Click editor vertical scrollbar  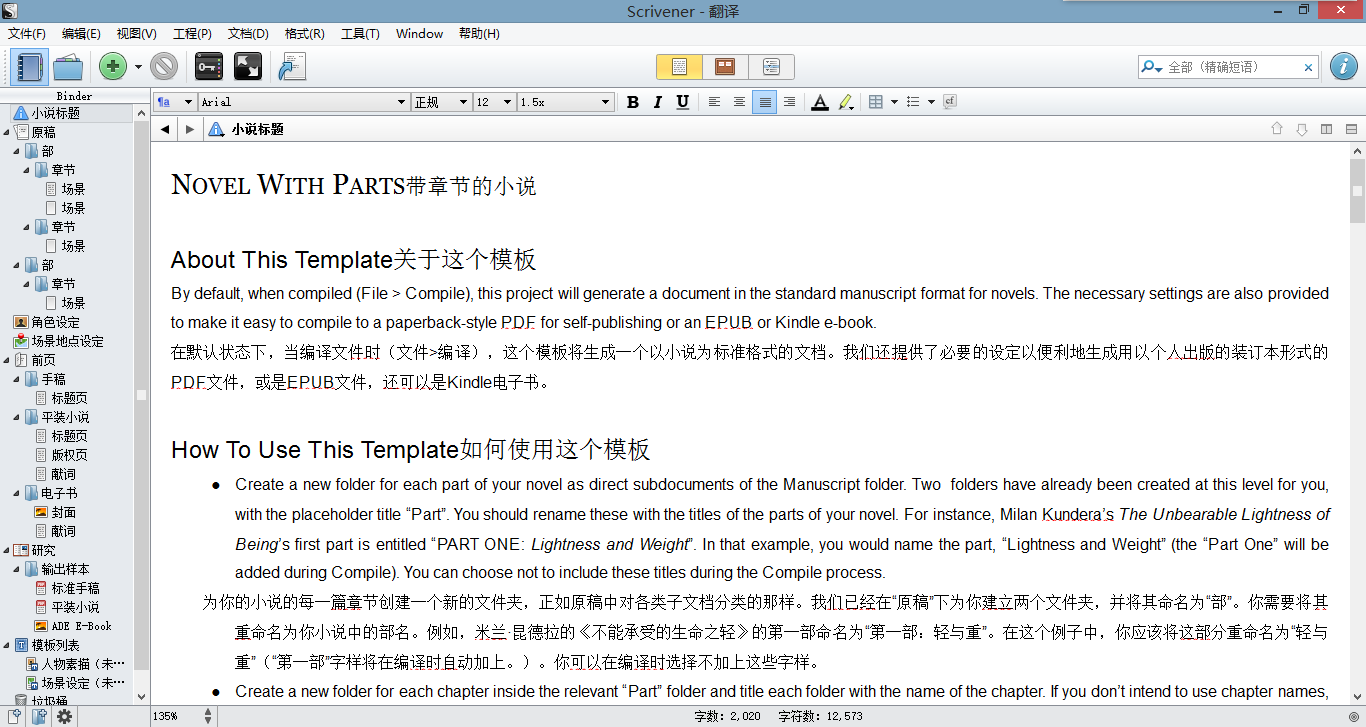(x=1357, y=424)
